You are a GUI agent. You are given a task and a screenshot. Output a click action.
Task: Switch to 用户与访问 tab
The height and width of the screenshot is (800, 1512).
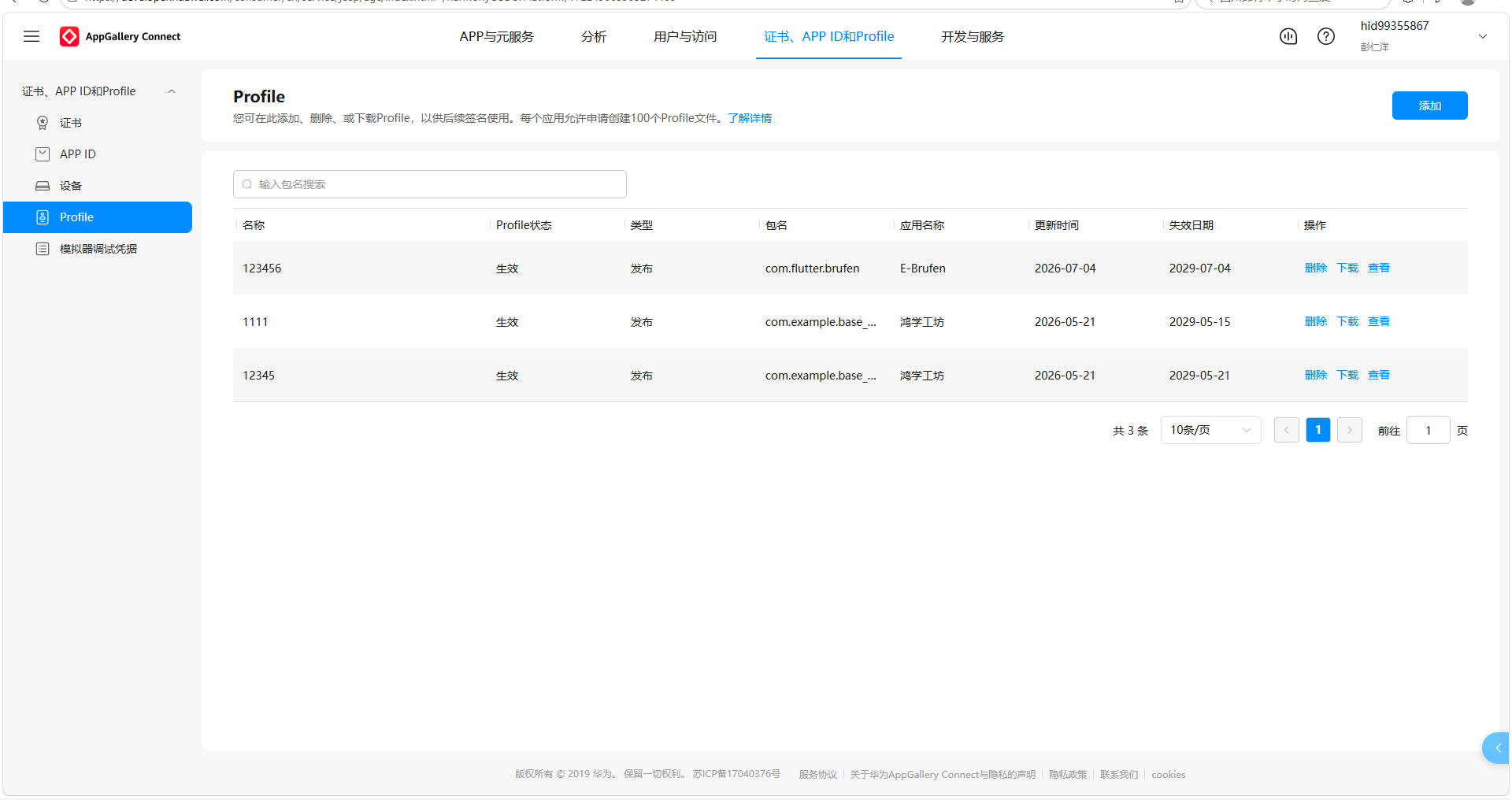pos(685,36)
